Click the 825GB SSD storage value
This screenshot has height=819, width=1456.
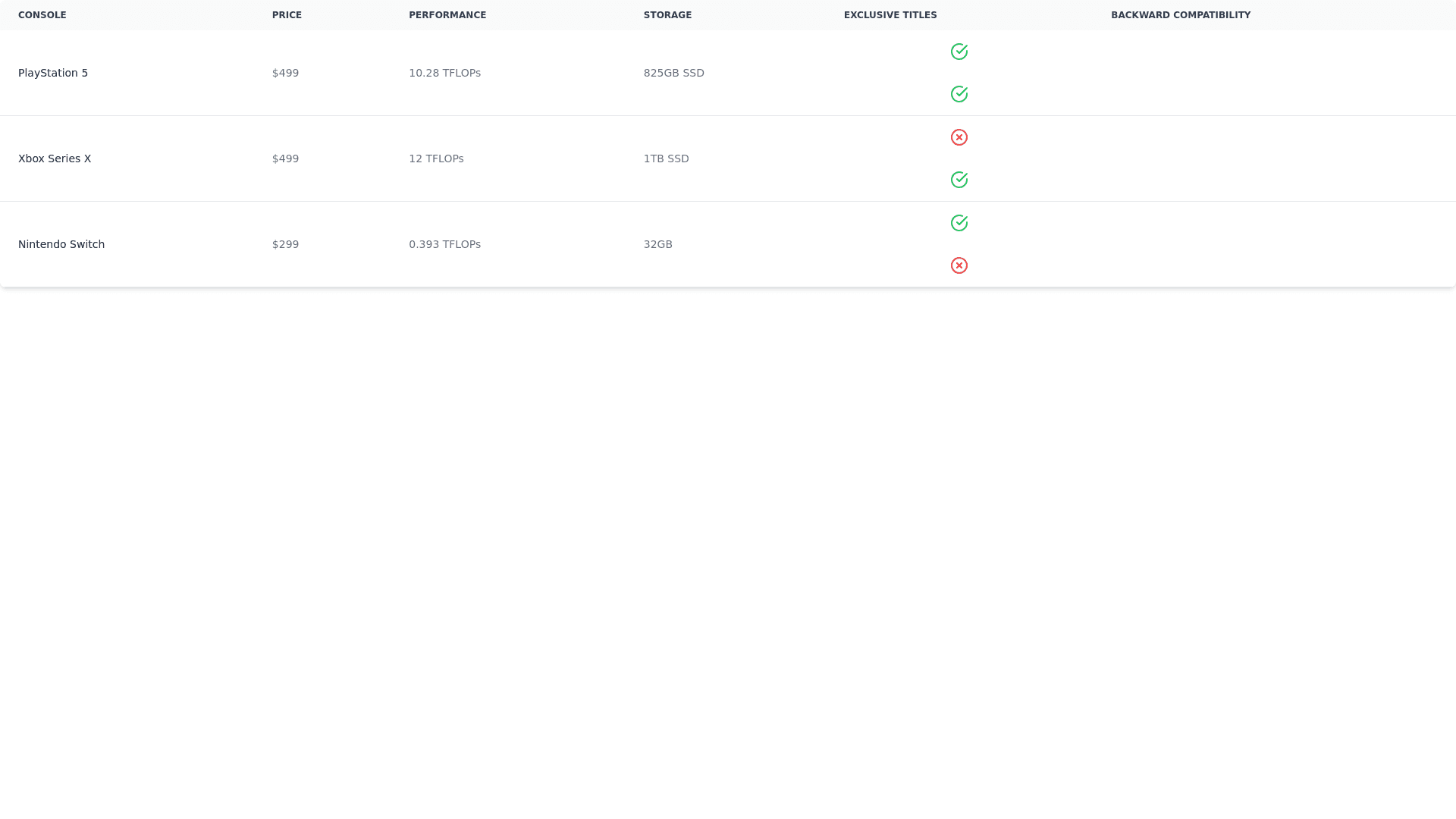(673, 73)
